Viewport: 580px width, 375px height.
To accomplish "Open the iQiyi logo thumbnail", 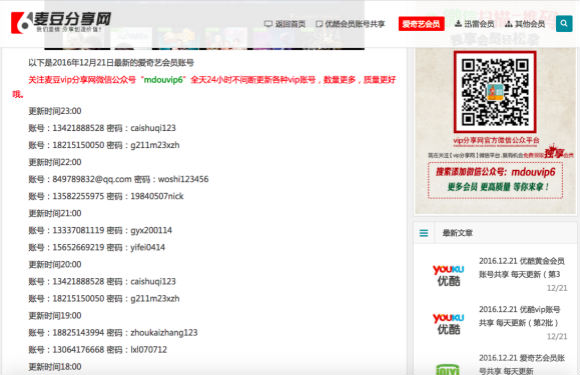I will click(x=448, y=369).
